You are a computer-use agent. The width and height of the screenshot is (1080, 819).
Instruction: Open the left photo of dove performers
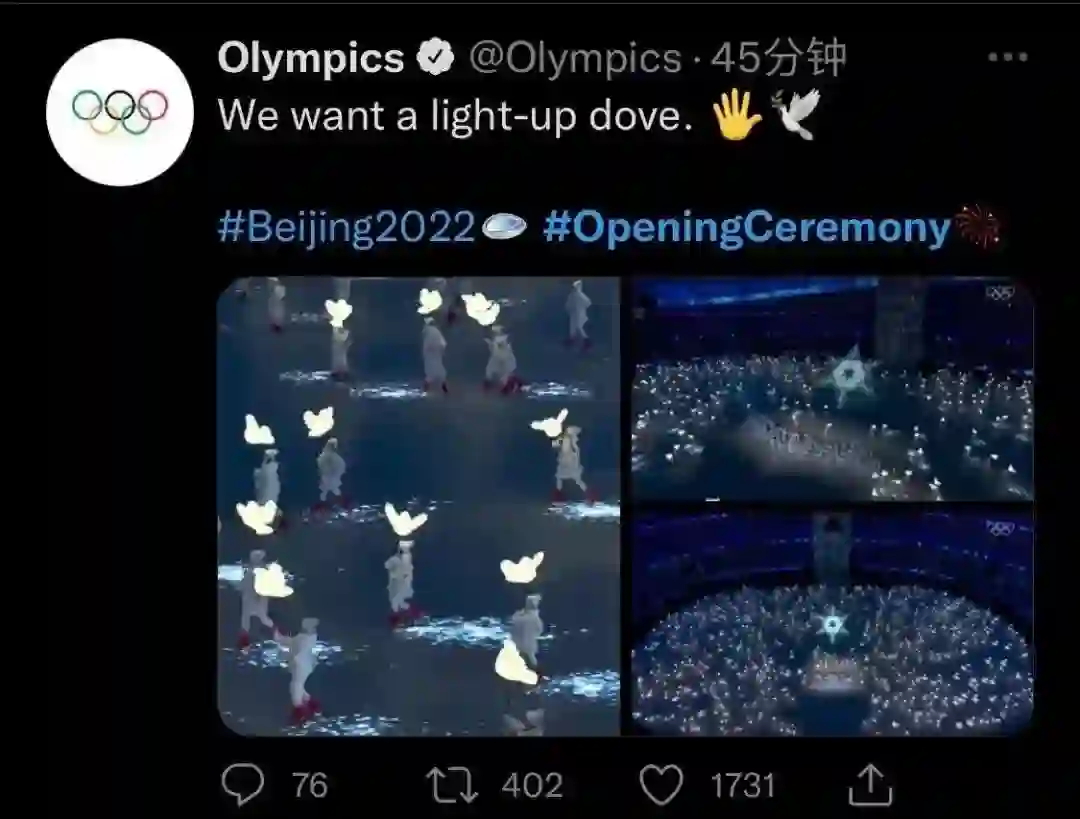click(418, 506)
